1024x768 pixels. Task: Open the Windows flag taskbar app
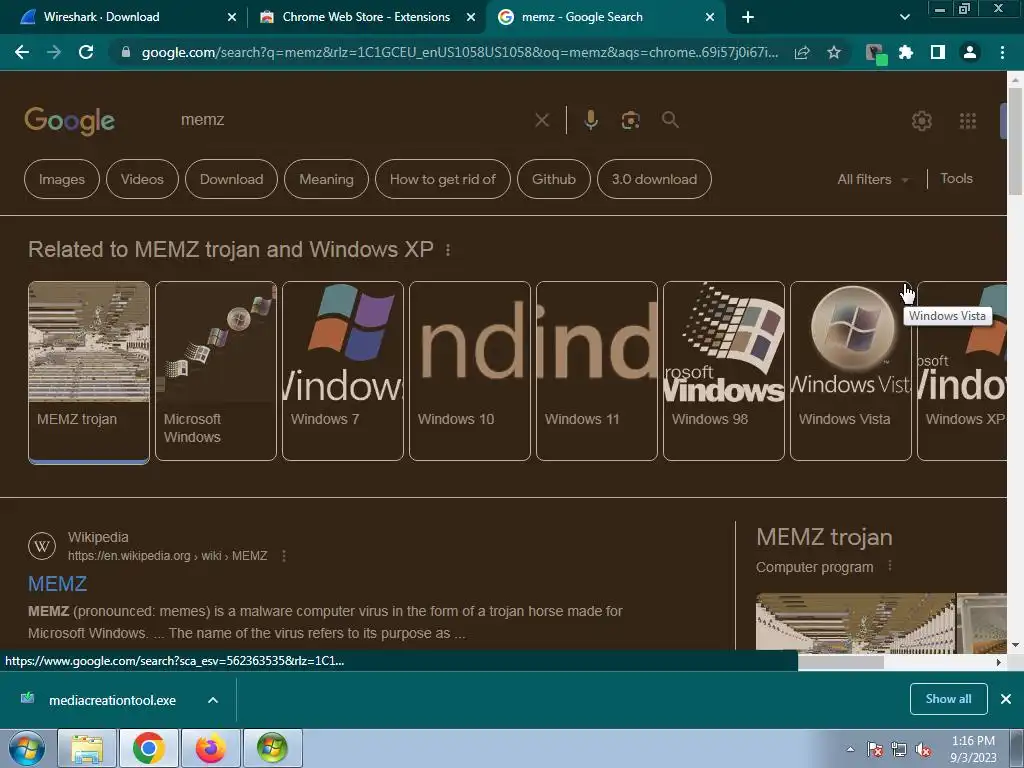(x=272, y=748)
